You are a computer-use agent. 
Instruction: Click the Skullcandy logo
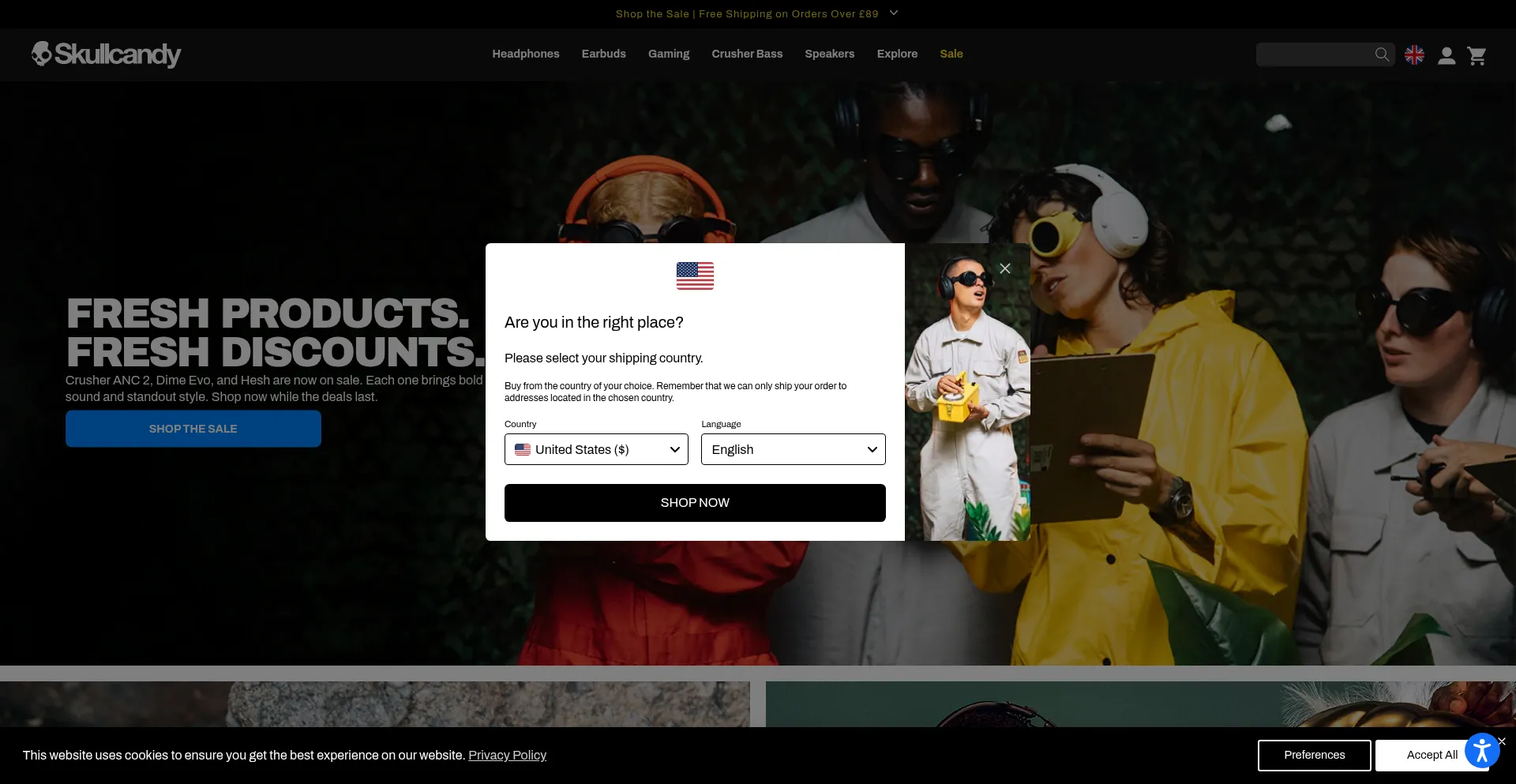107,54
